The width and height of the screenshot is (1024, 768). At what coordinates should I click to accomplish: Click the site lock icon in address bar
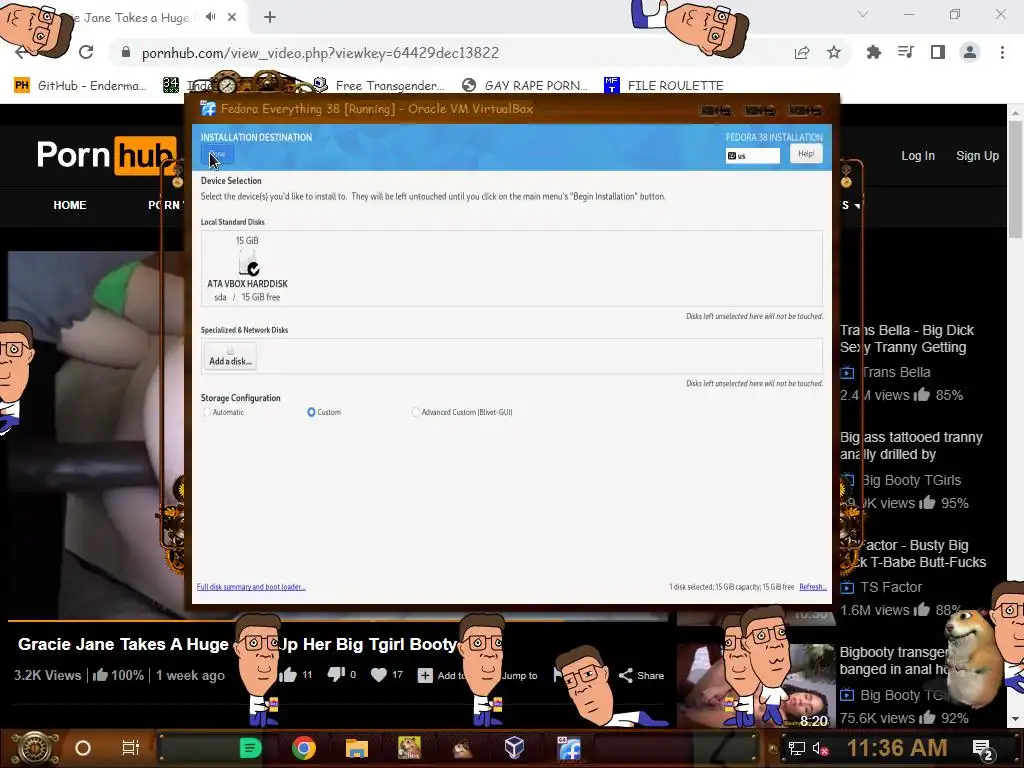pyautogui.click(x=126, y=52)
